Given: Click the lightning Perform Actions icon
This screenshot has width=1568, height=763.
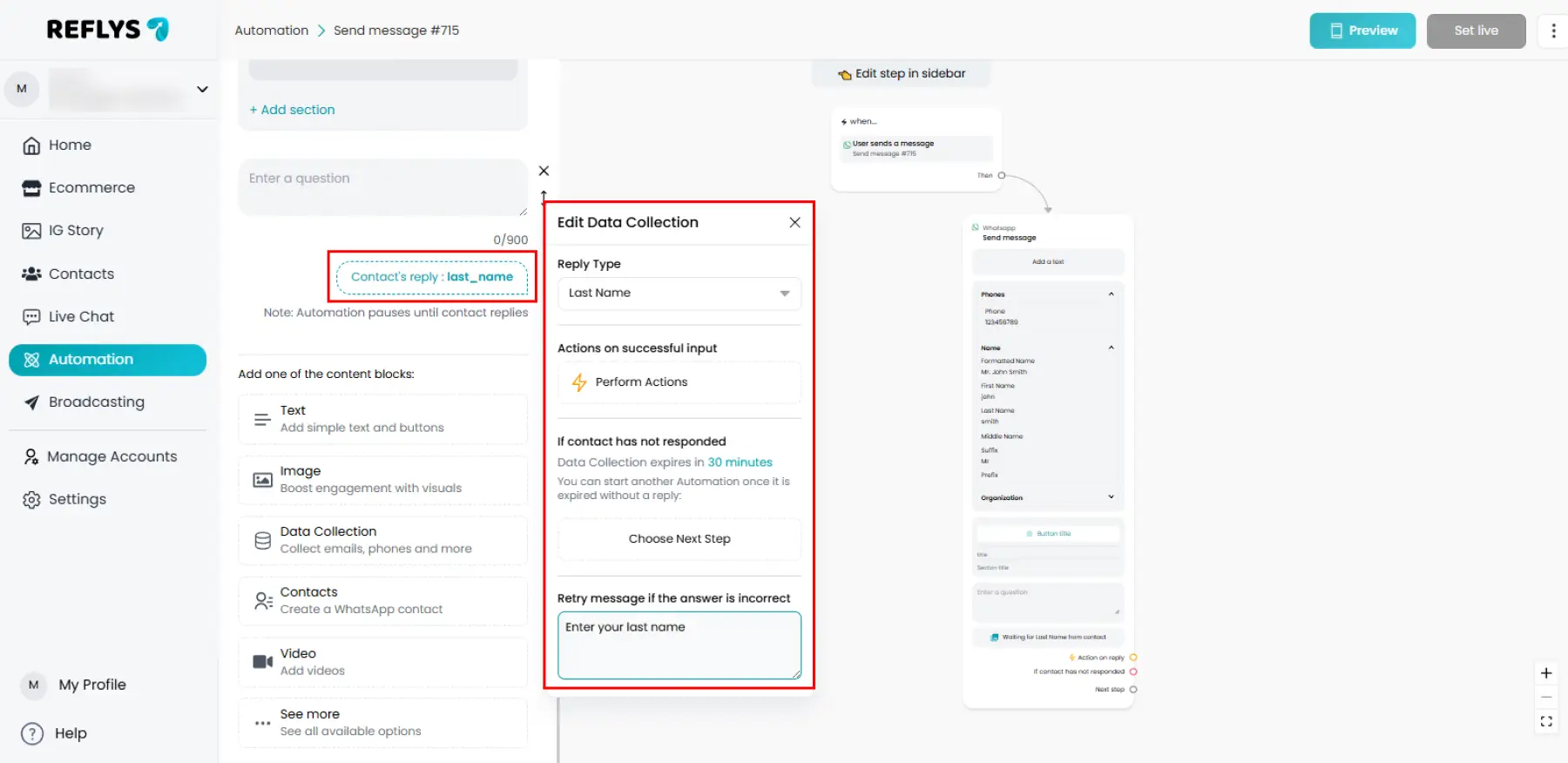Looking at the screenshot, I should [x=579, y=382].
